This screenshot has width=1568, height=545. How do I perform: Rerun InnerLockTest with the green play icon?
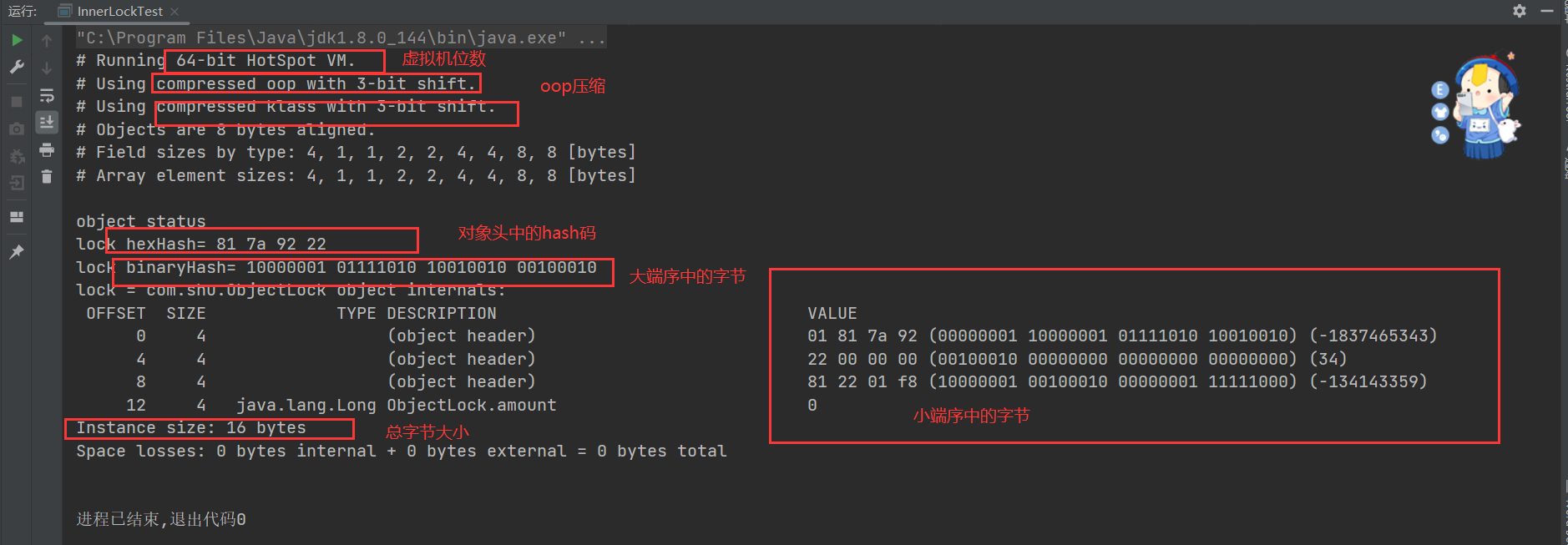(x=17, y=40)
